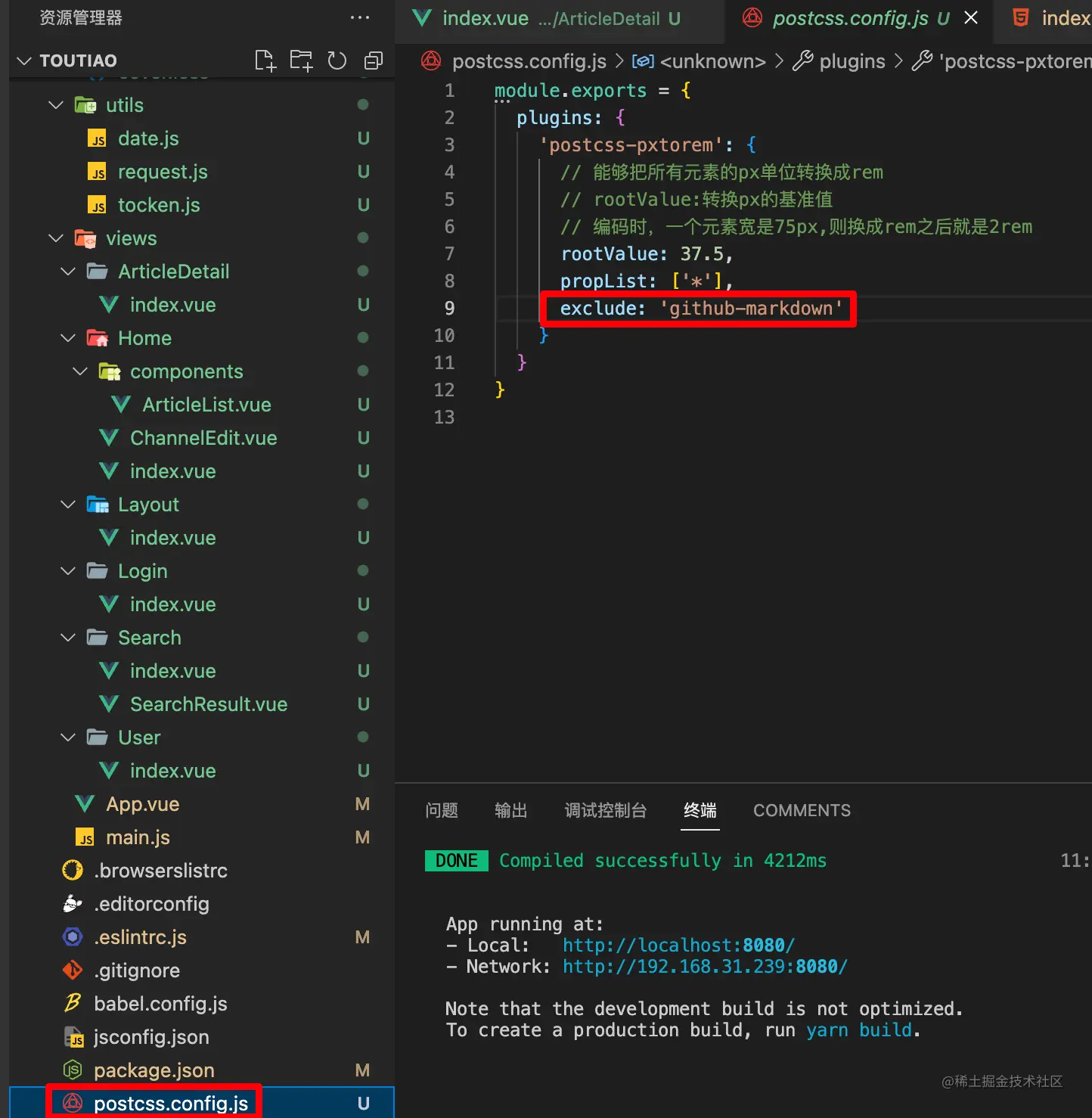Collapse the views folder
This screenshot has width=1092, height=1118.
(x=56, y=238)
